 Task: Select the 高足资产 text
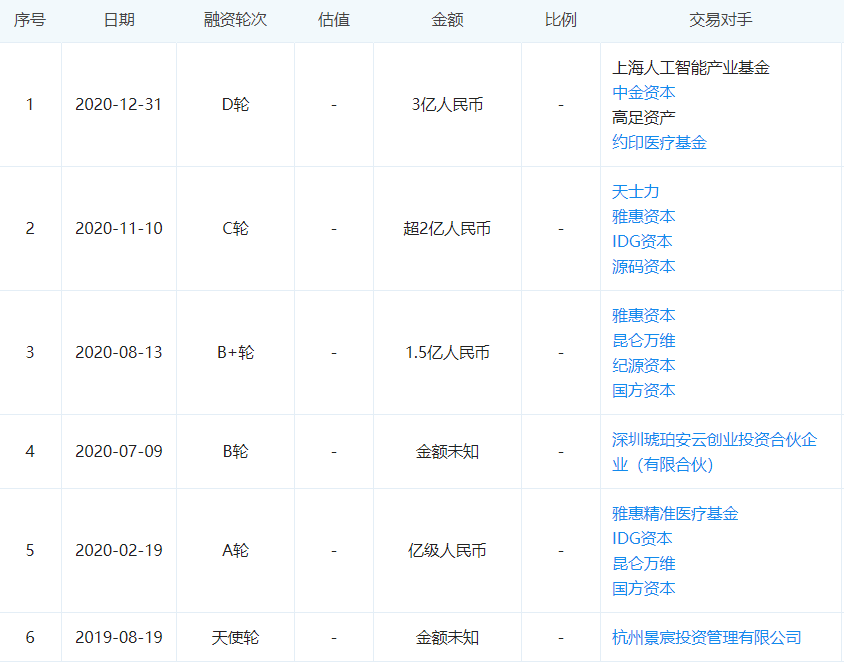point(643,117)
